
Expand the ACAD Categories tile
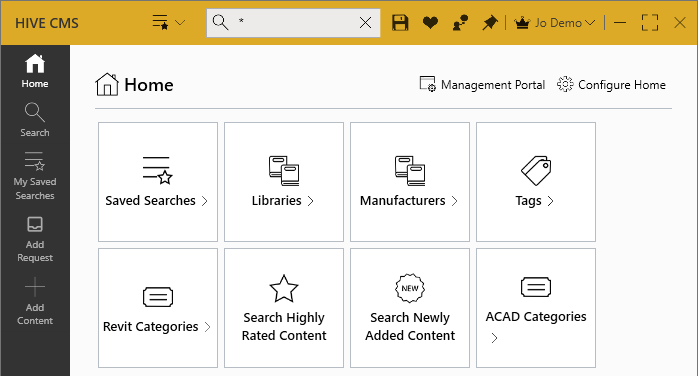tap(536, 308)
